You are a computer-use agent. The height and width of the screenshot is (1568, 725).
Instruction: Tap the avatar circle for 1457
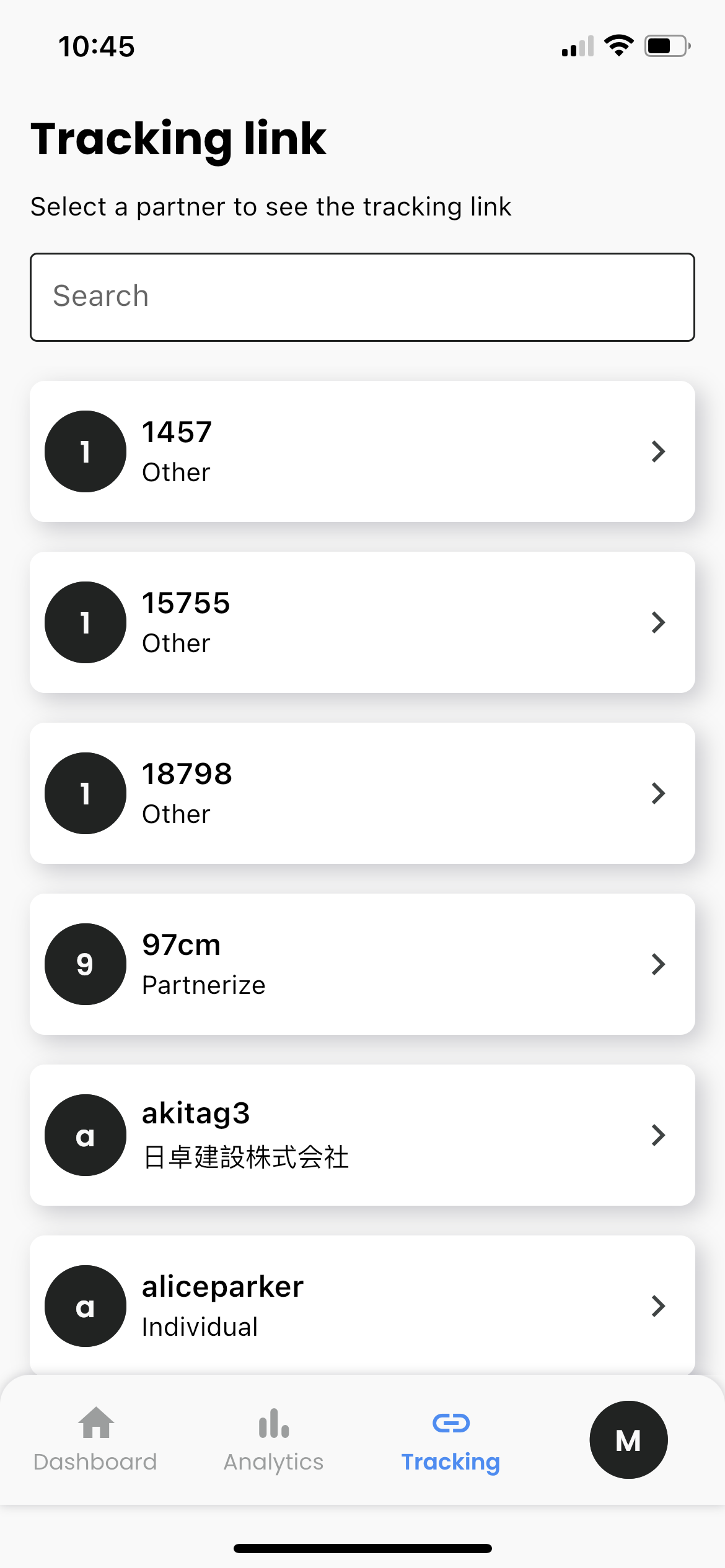86,451
